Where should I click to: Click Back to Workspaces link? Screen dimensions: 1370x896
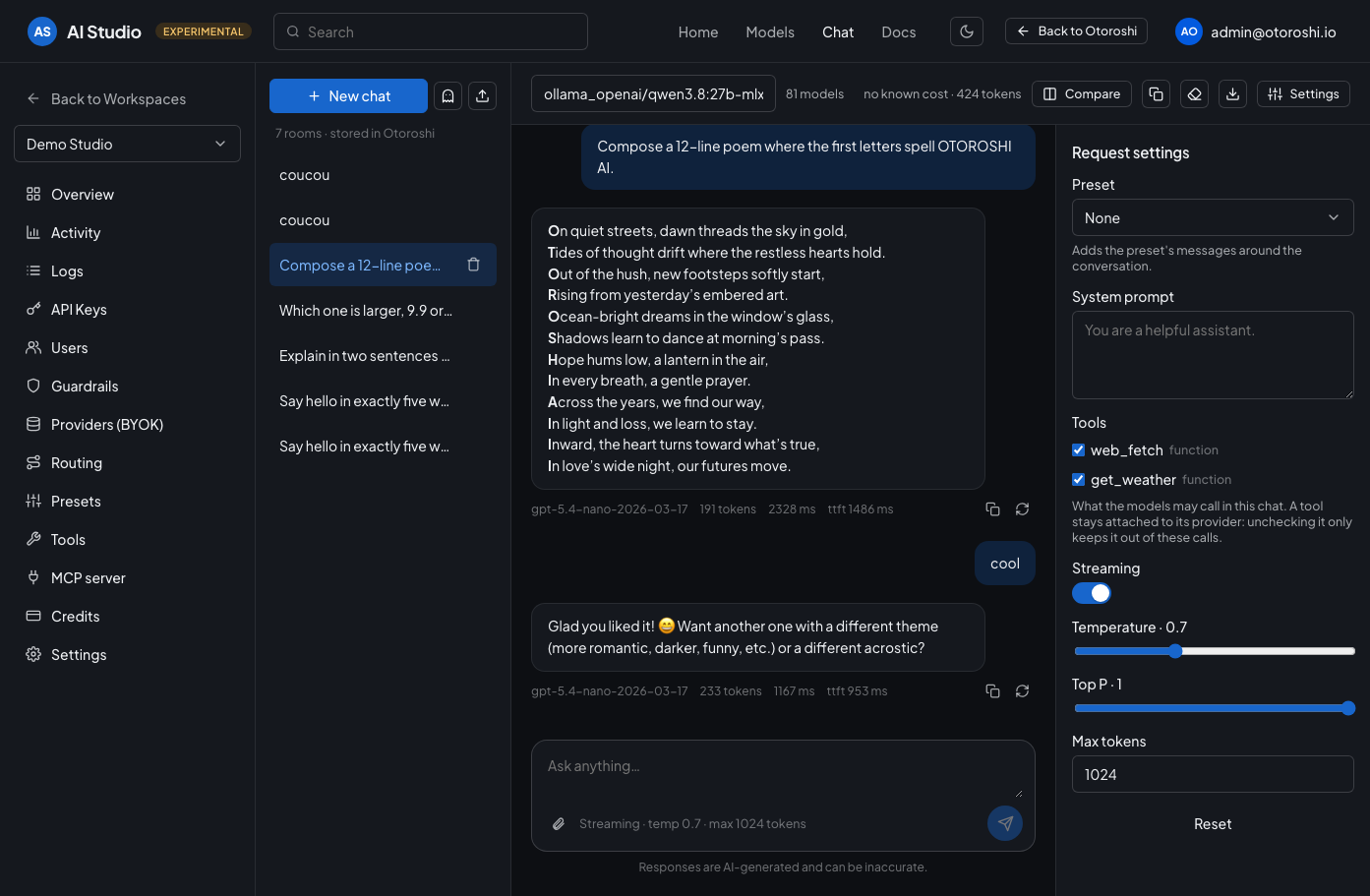coord(106,98)
